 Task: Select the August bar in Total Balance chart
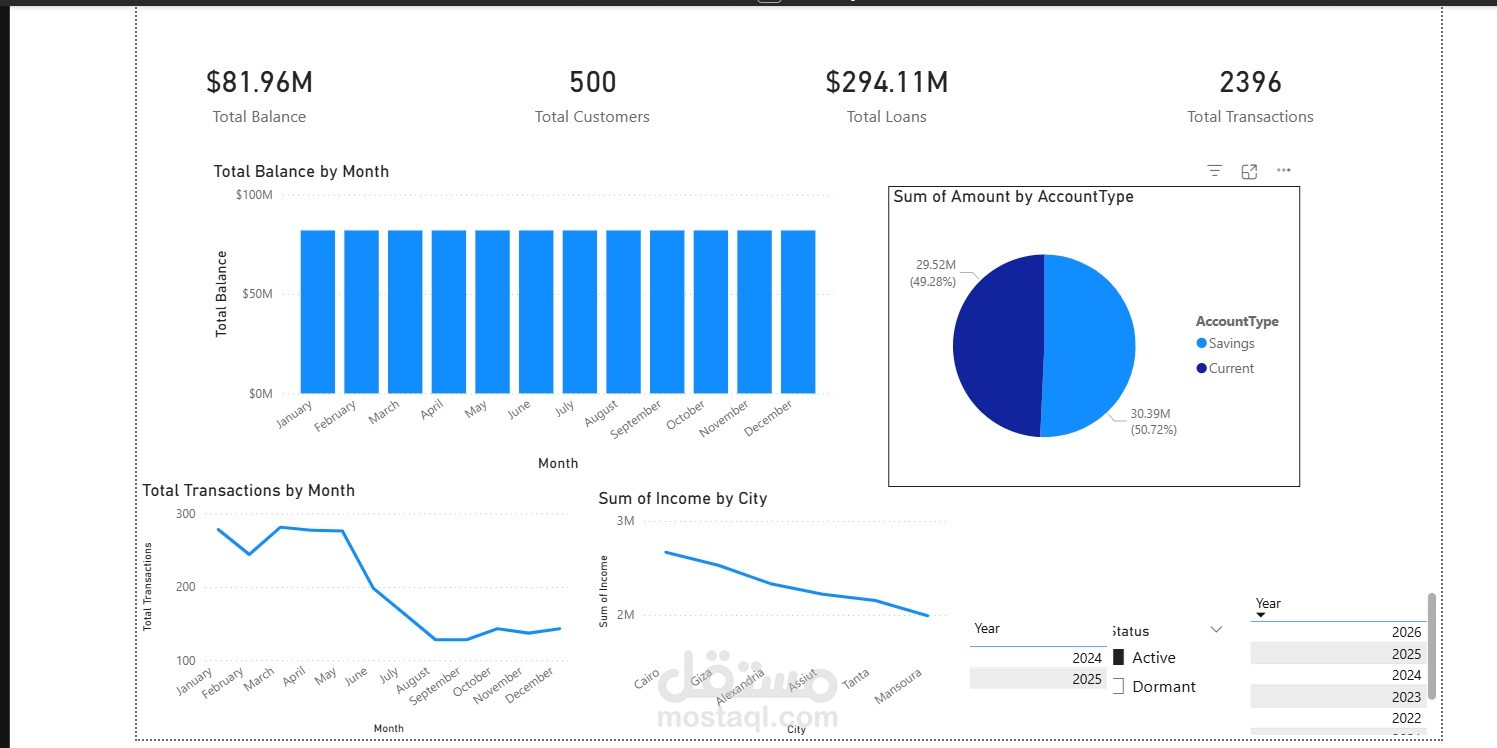pyautogui.click(x=623, y=312)
